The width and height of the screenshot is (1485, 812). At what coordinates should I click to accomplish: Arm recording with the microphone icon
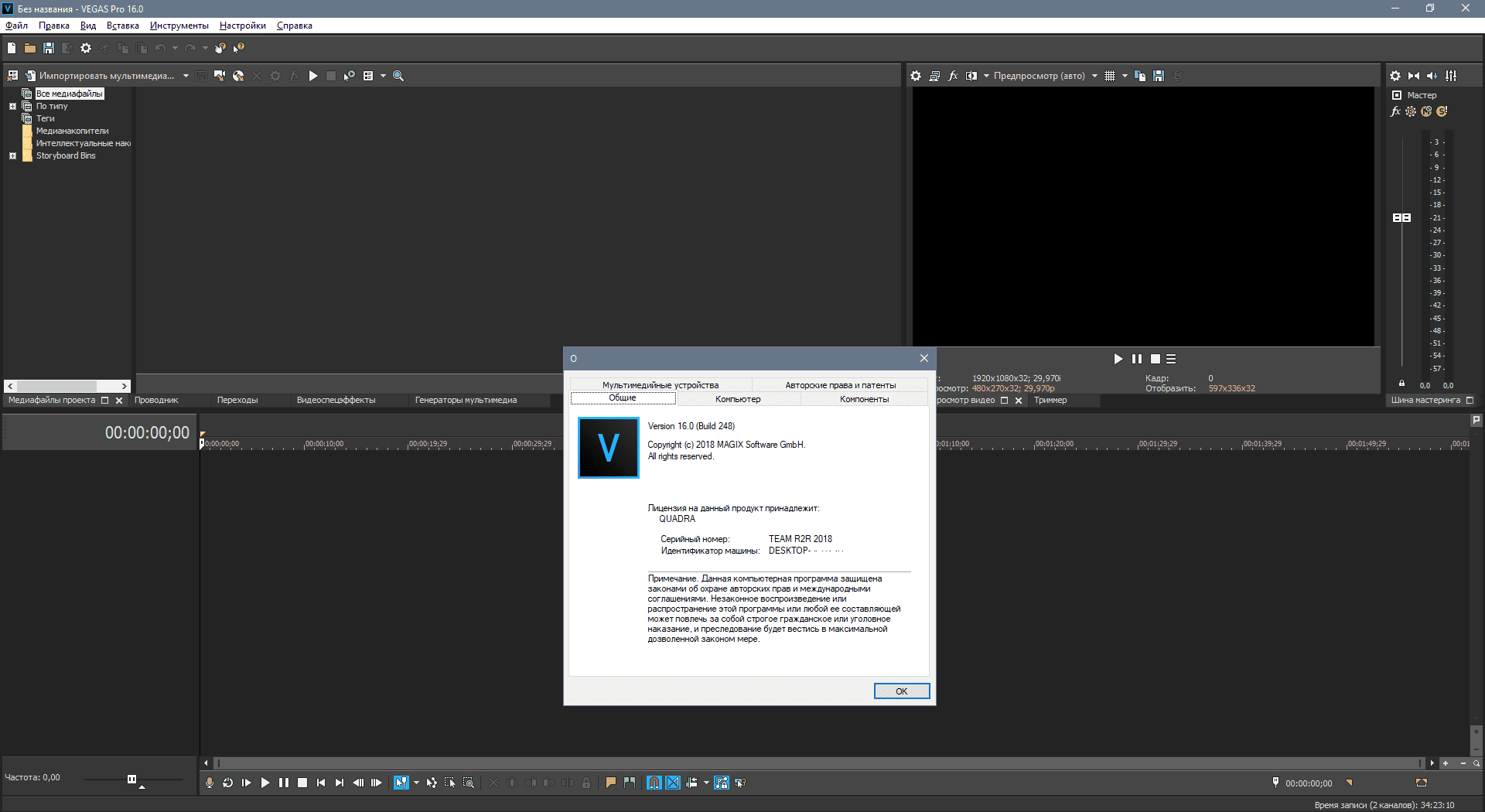point(210,783)
